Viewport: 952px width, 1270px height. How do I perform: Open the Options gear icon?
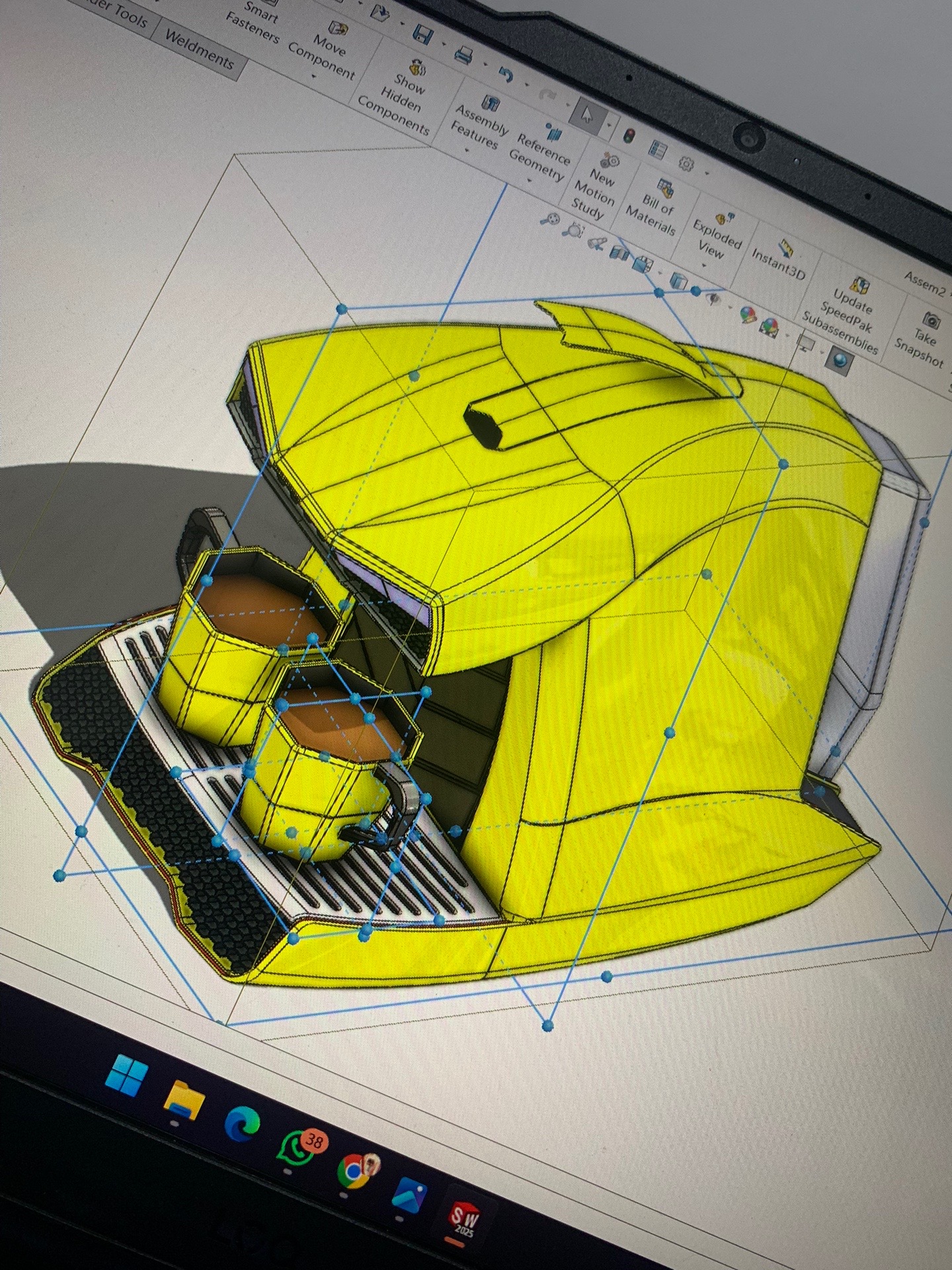(688, 163)
